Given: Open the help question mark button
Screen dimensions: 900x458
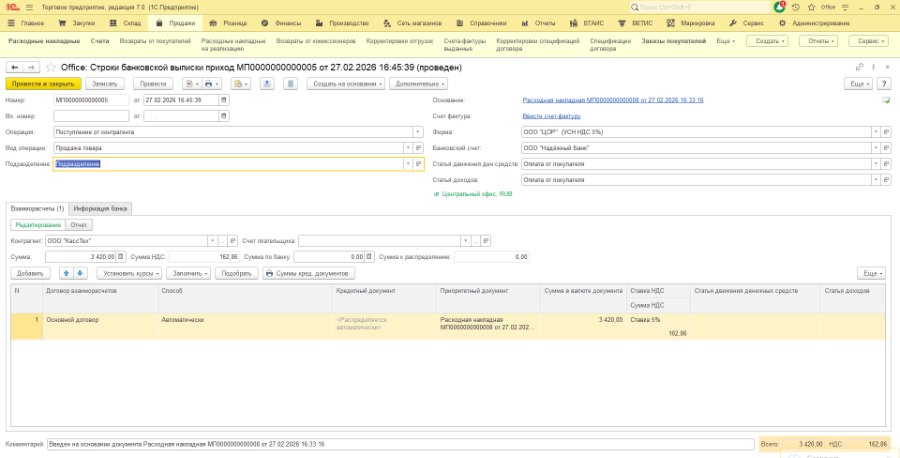Looking at the screenshot, I should point(886,84).
